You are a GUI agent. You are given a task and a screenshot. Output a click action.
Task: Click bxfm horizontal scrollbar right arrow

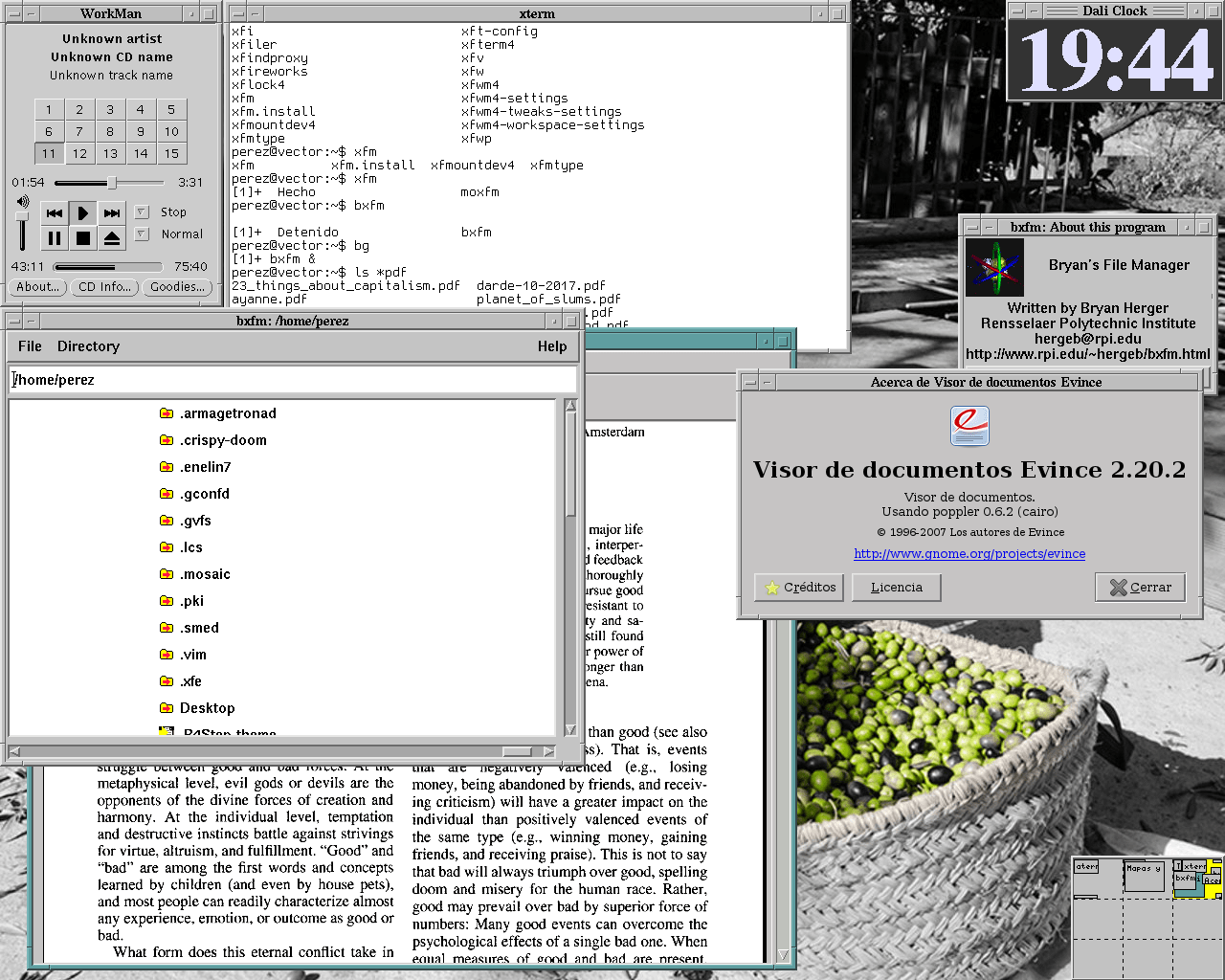coord(548,751)
